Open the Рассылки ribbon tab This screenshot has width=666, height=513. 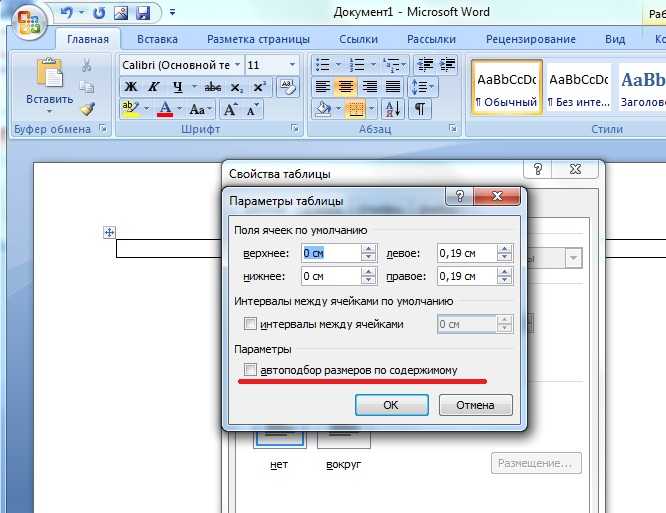tap(431, 39)
